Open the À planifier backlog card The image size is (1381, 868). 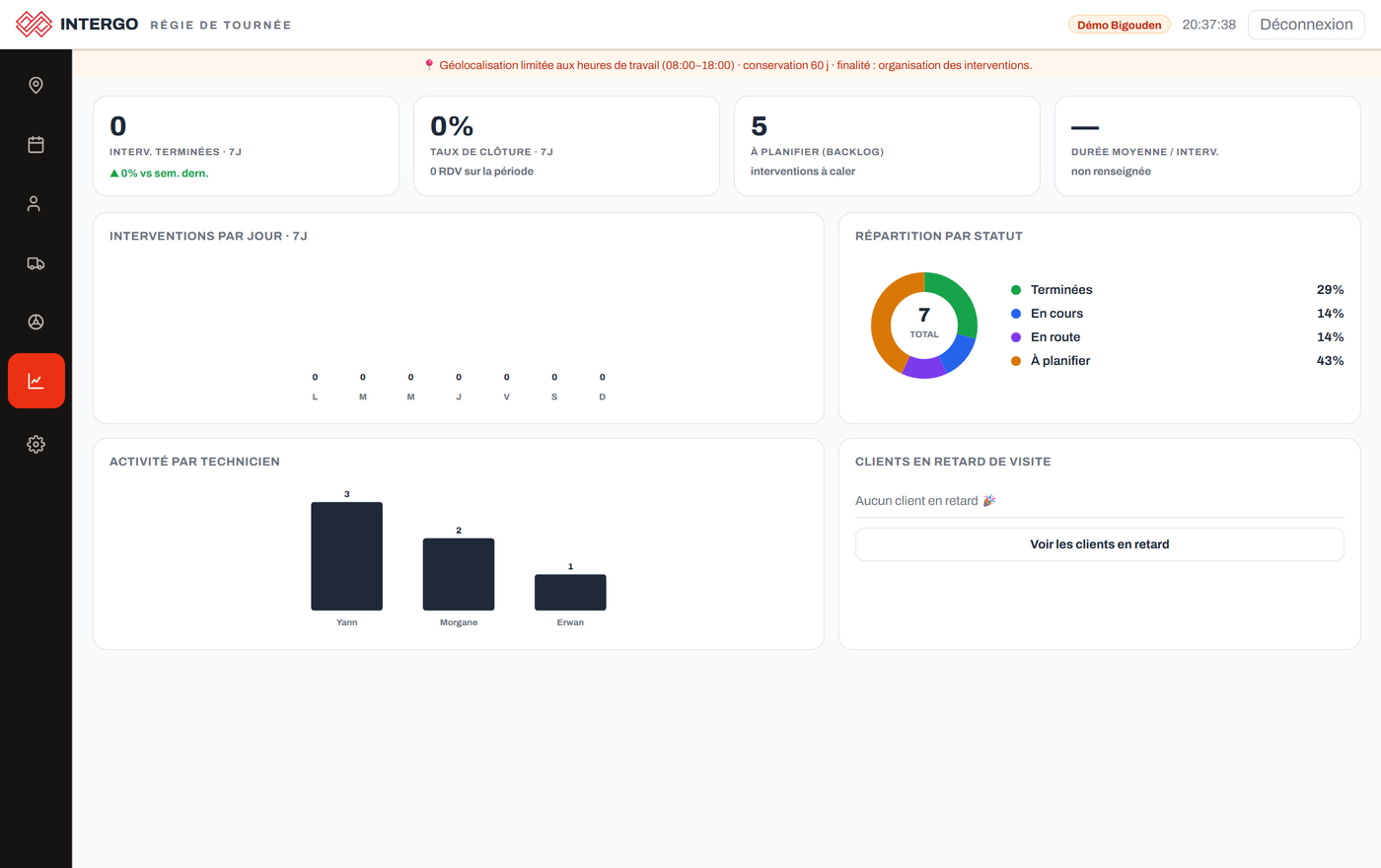point(887,146)
